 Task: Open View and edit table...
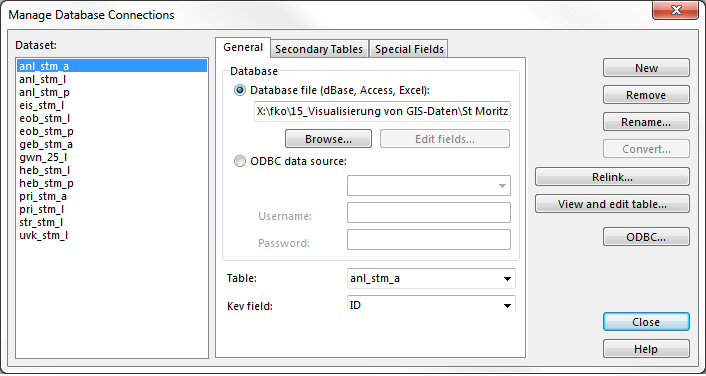pyautogui.click(x=612, y=204)
